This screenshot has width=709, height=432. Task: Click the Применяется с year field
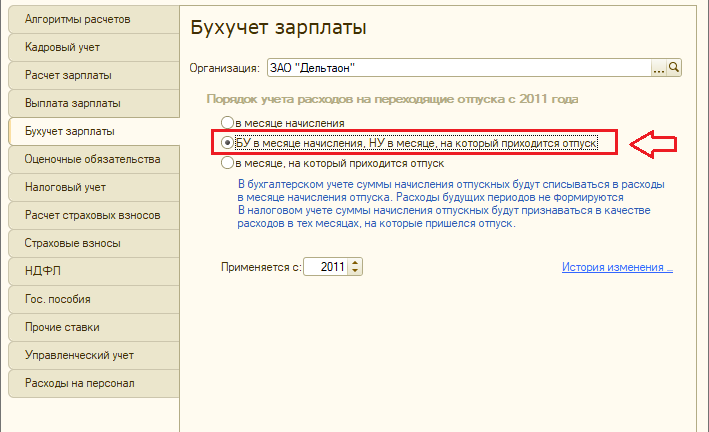click(326, 267)
